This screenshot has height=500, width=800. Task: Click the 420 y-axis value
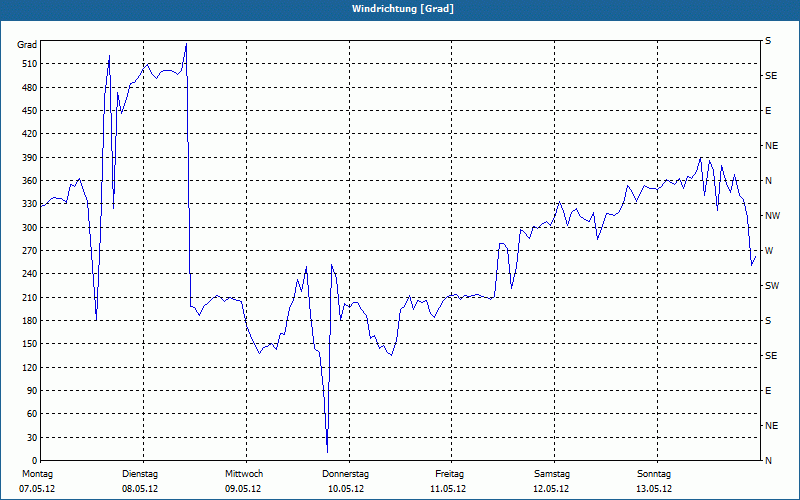coord(30,134)
